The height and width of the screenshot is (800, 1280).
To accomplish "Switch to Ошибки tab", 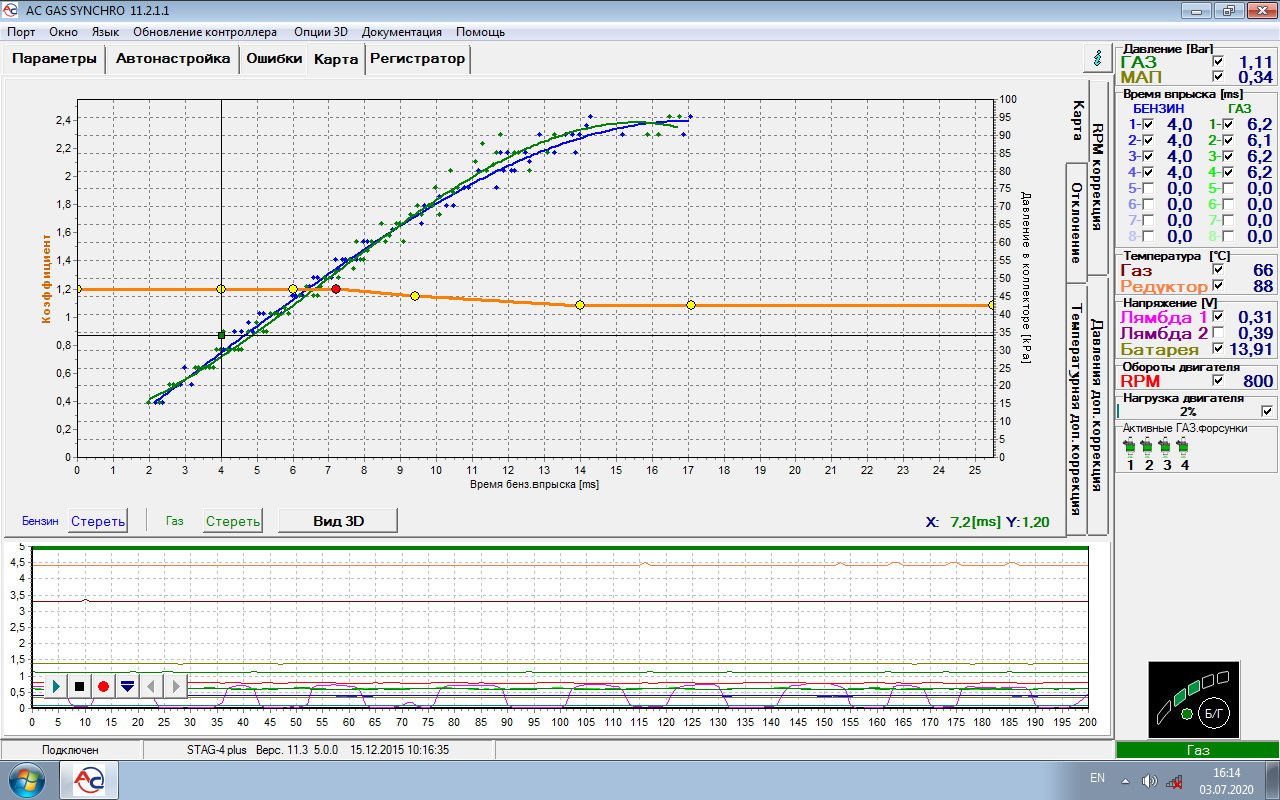I will tap(274, 59).
